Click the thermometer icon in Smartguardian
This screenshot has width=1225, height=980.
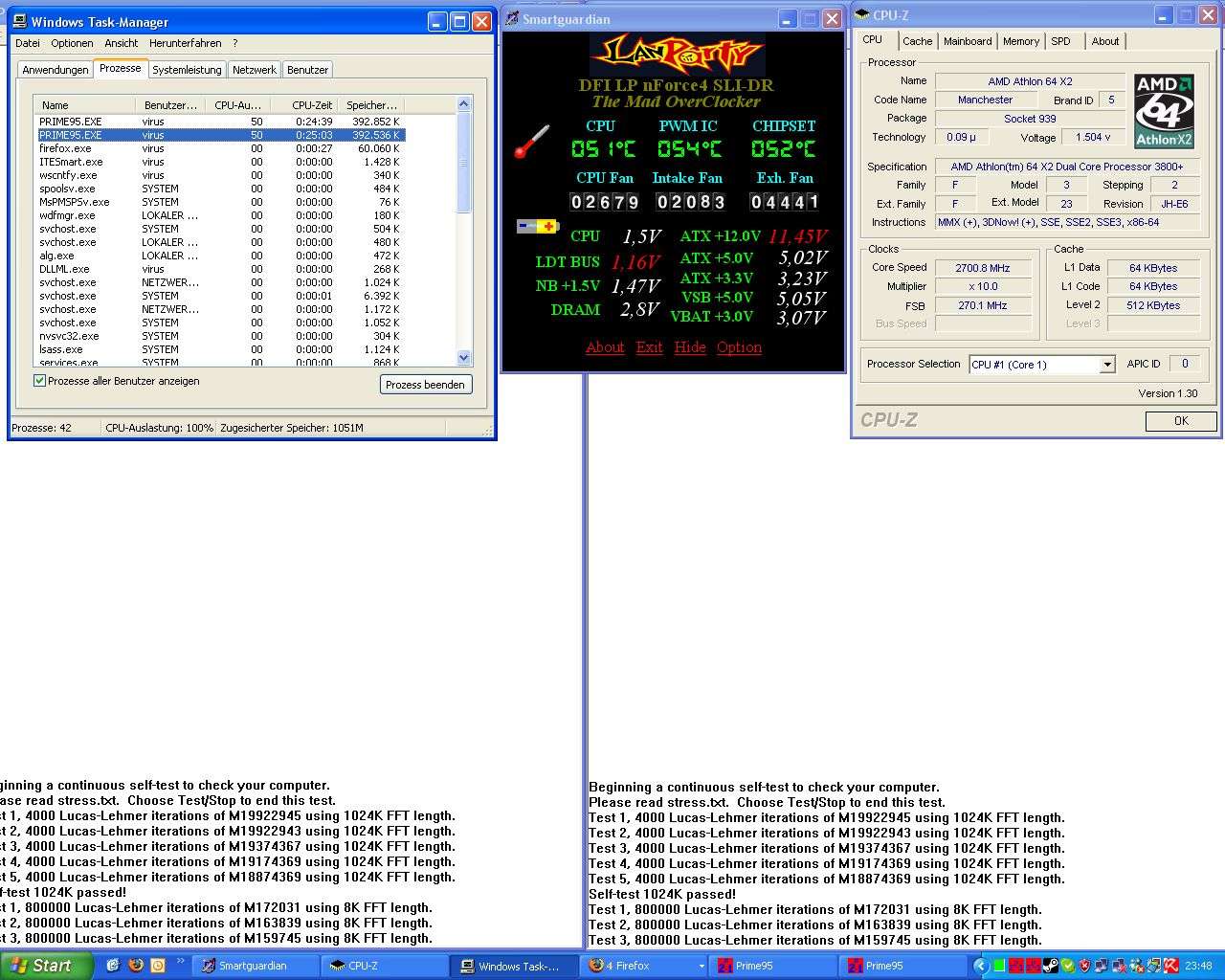coord(532,142)
